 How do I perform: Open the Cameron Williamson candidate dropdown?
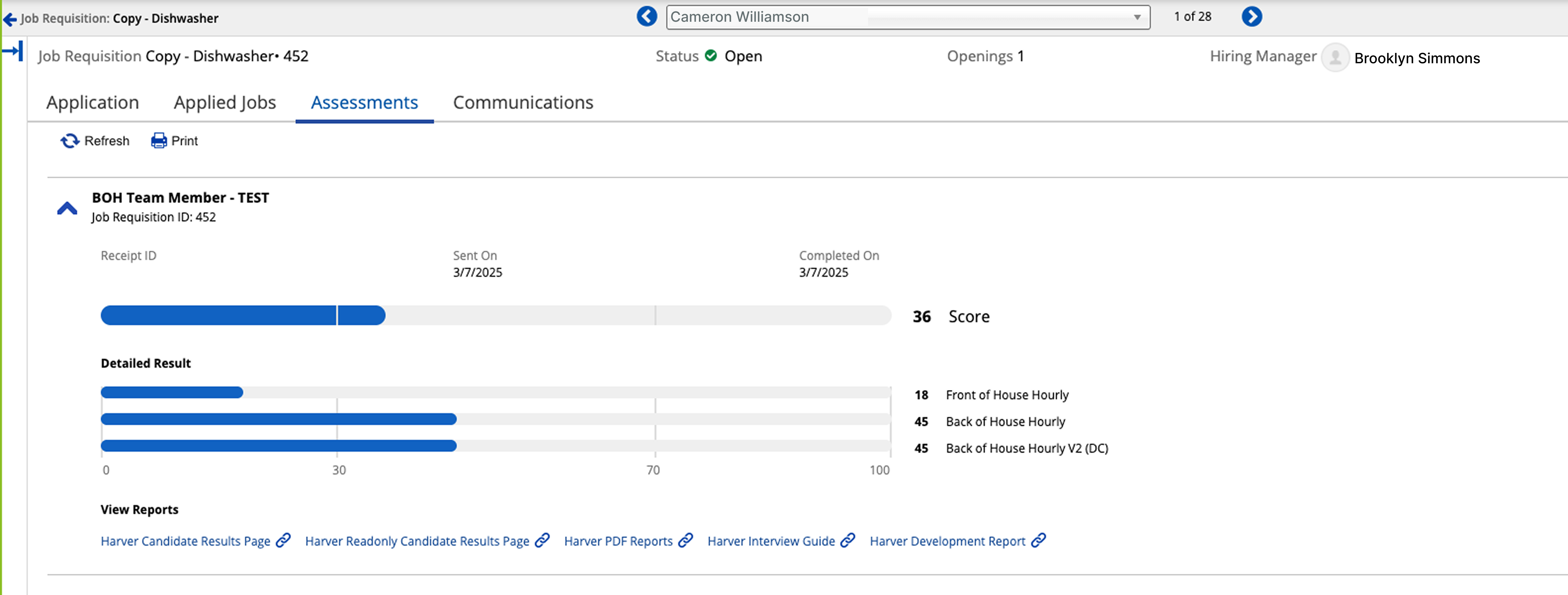pyautogui.click(x=908, y=17)
